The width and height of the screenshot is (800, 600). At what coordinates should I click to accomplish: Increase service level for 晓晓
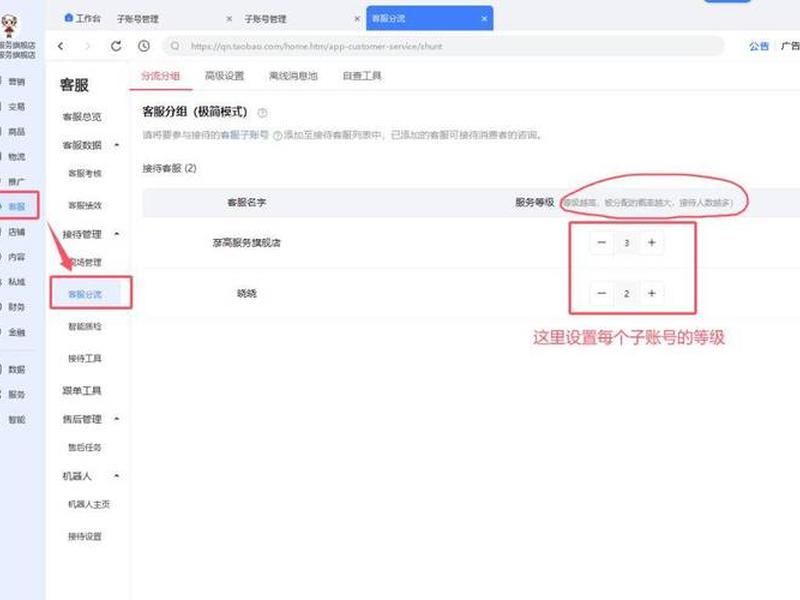[x=652, y=293]
